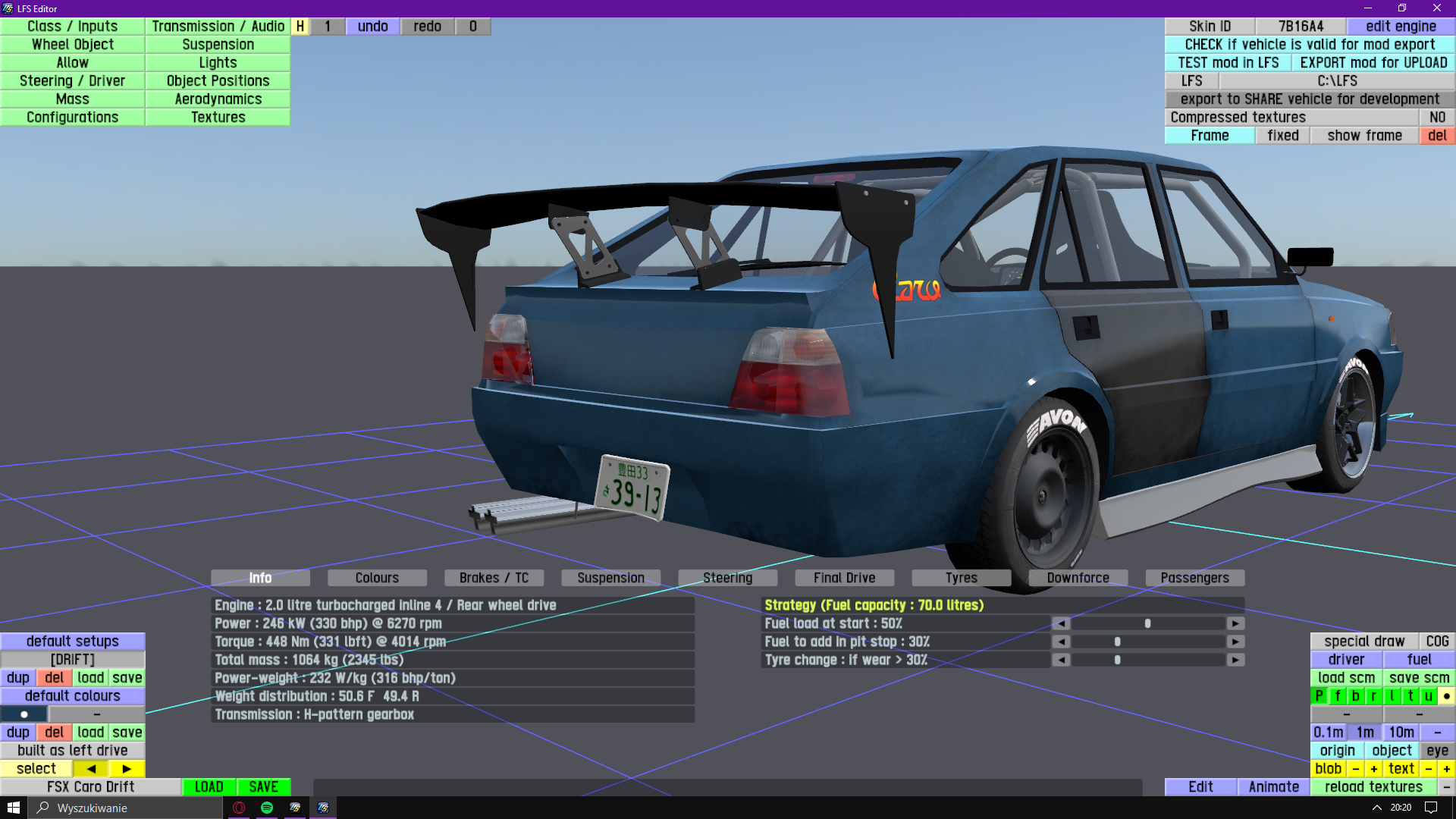1456x819 pixels.
Task: Toggle Compressed textures NO option
Action: click(x=1437, y=118)
